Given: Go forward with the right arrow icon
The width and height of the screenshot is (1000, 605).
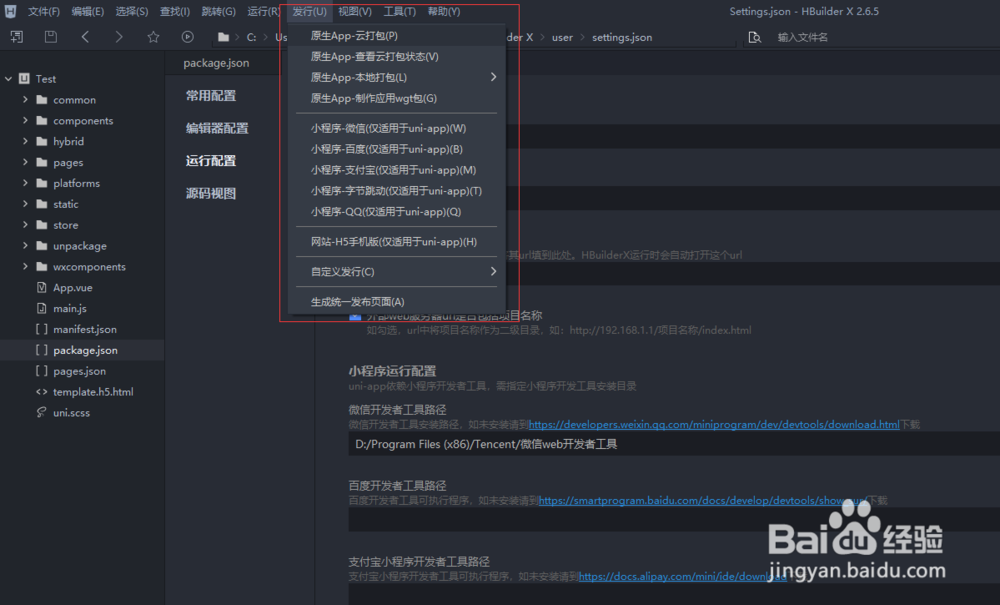Looking at the screenshot, I should (119, 37).
